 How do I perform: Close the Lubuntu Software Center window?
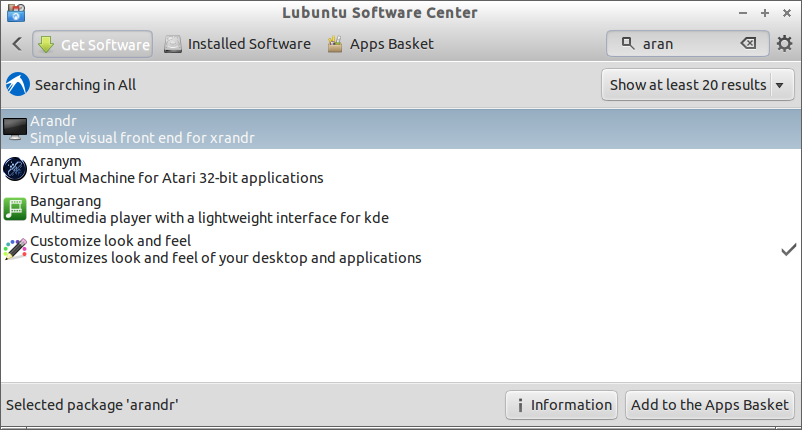coord(787,13)
